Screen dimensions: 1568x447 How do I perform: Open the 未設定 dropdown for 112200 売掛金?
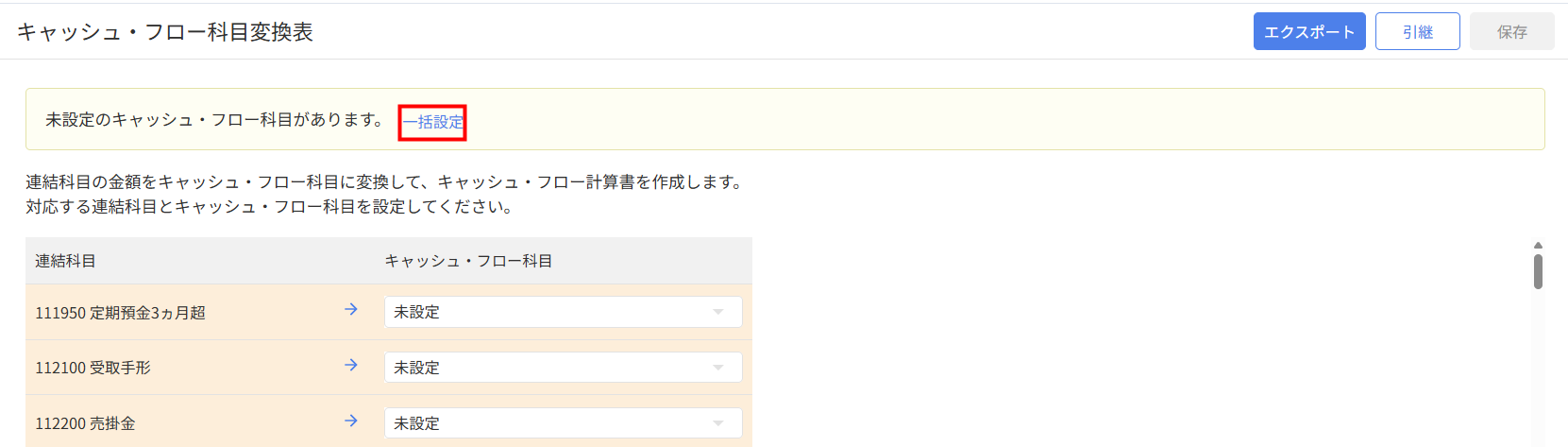click(x=563, y=423)
